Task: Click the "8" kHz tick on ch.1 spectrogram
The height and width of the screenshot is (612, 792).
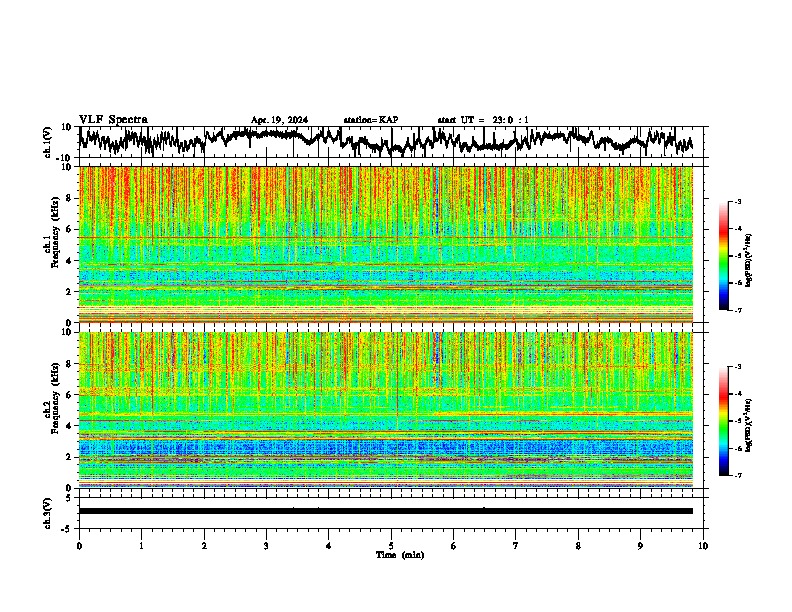Action: 69,198
